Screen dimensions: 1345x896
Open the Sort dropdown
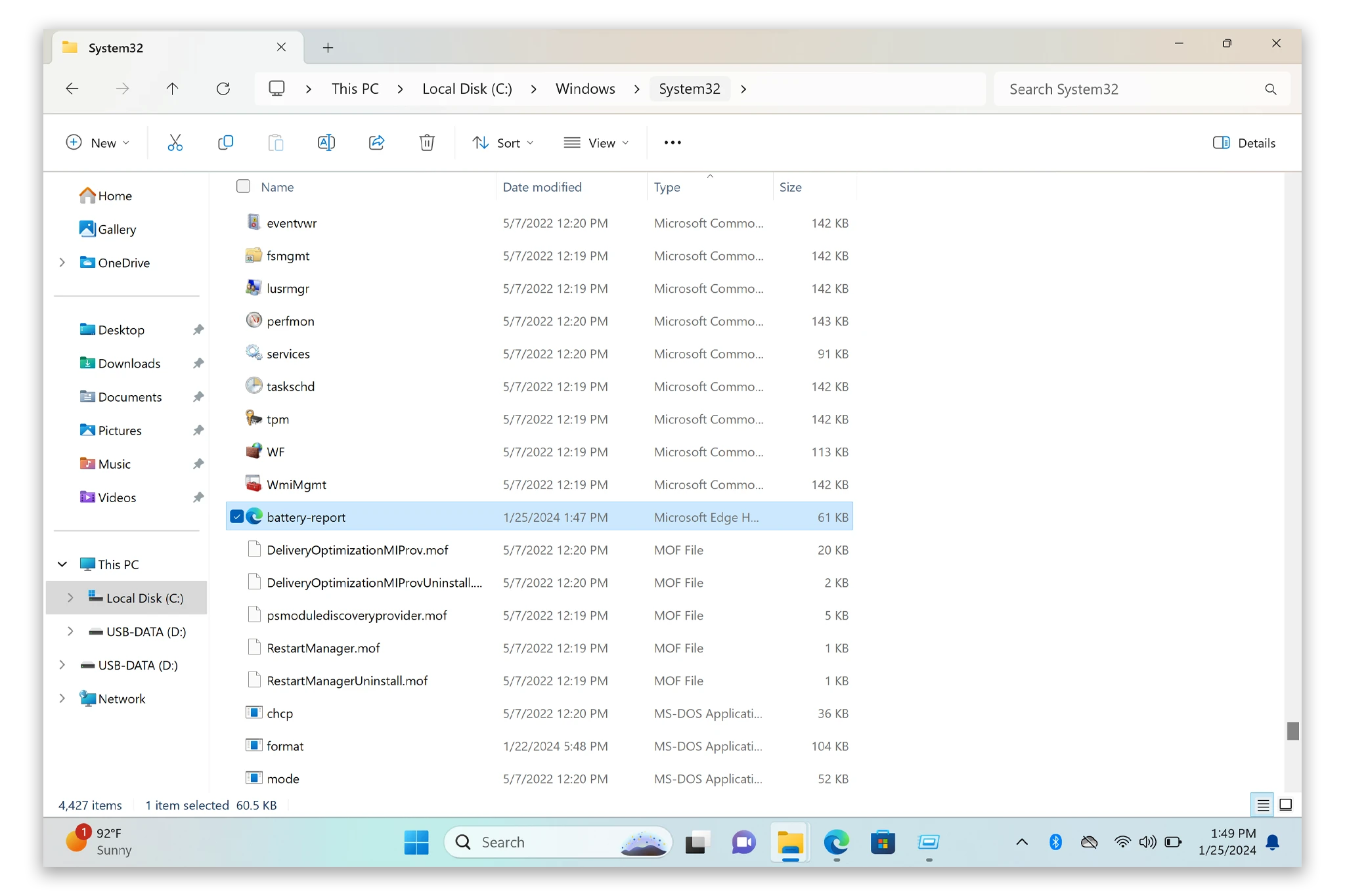pyautogui.click(x=503, y=142)
